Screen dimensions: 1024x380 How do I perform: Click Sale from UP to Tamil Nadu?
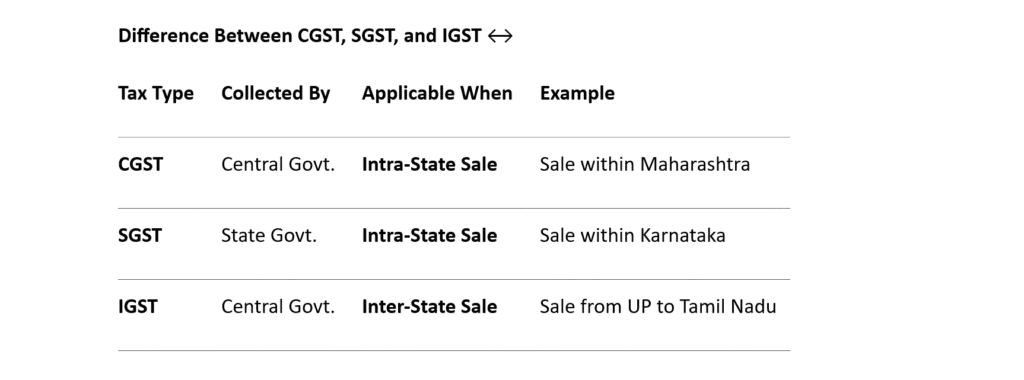[658, 307]
